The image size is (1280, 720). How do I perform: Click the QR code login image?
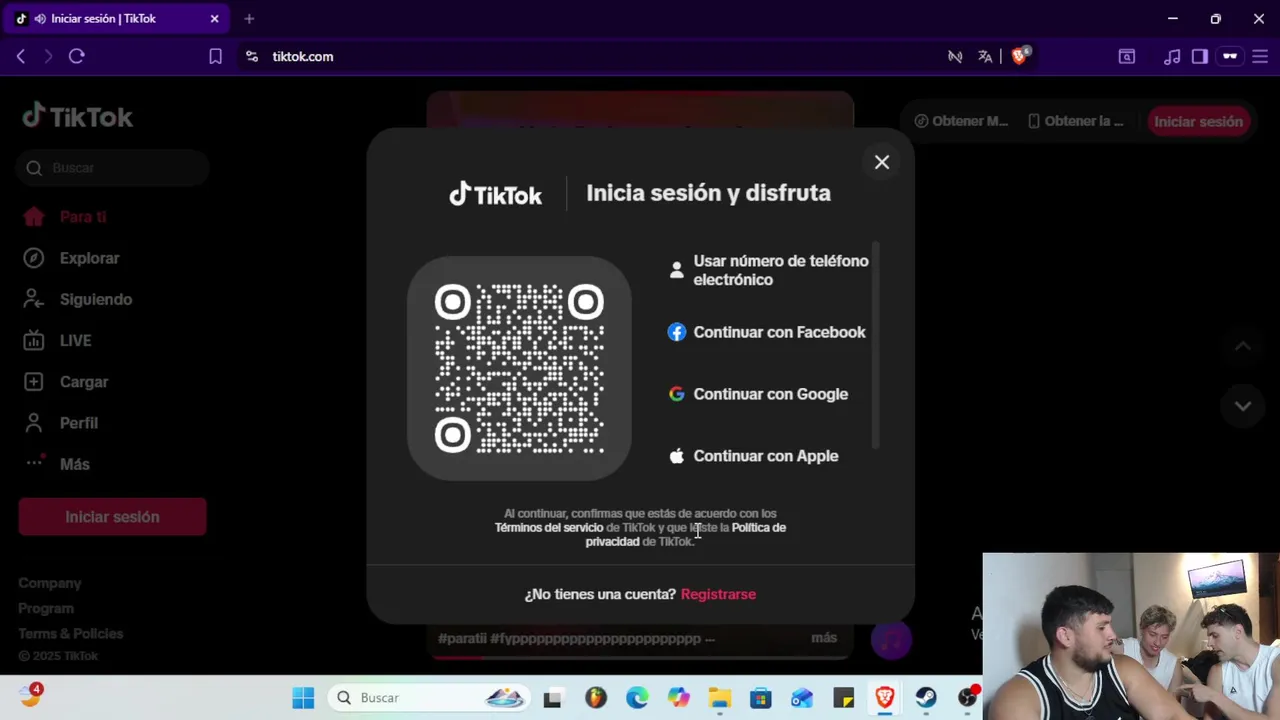519,369
